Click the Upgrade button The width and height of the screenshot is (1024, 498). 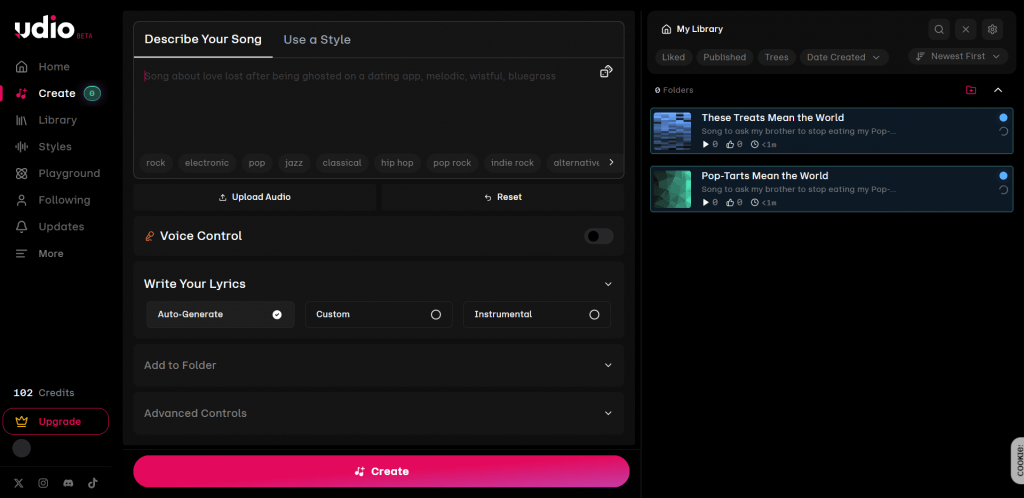[56, 422]
